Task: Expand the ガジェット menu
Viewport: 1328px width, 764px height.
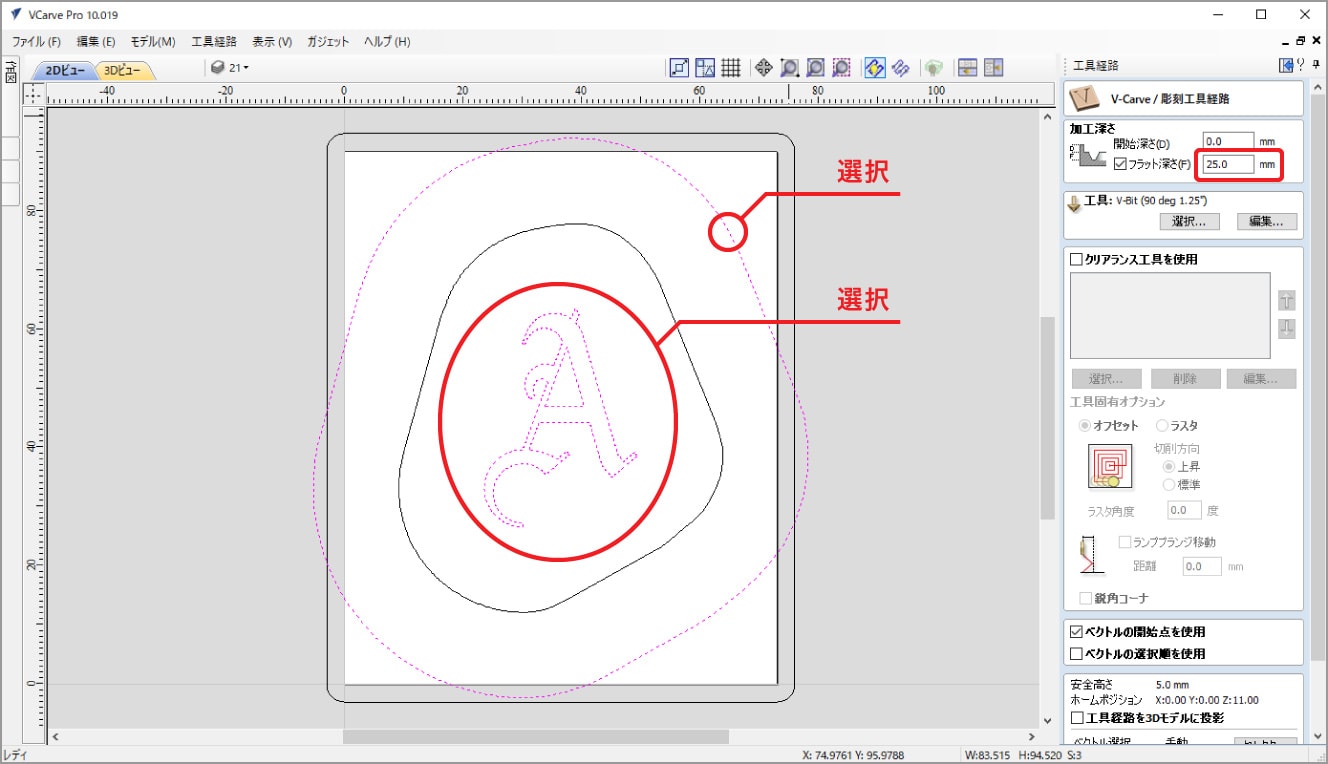Action: pos(328,42)
